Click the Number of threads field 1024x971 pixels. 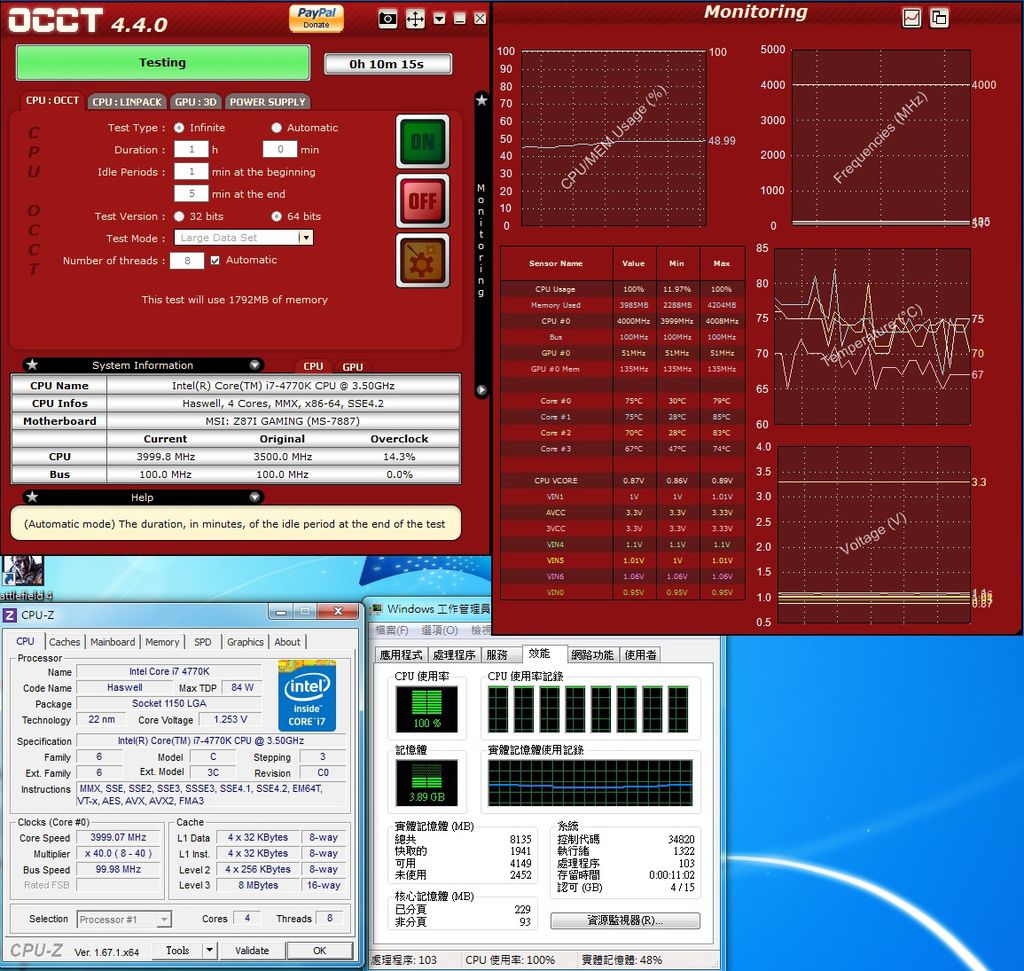(x=187, y=261)
